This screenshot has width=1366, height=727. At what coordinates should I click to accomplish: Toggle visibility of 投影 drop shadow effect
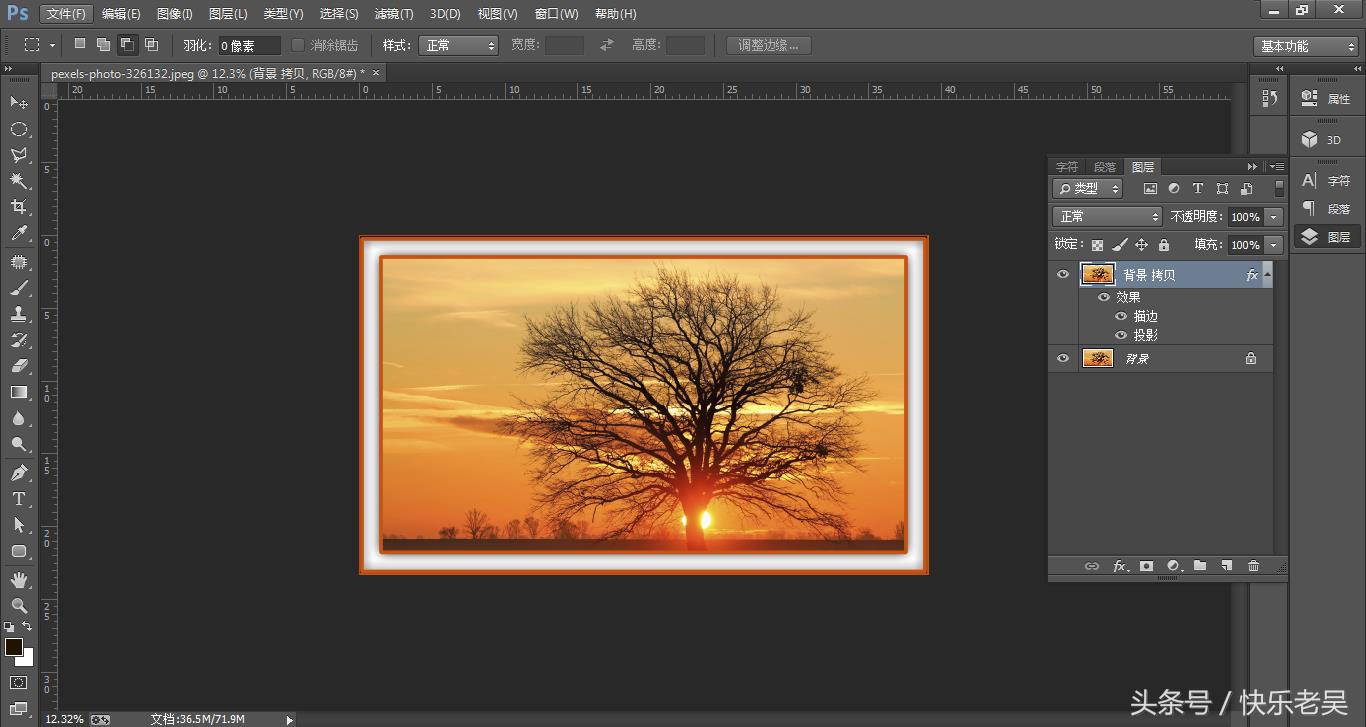click(x=1121, y=335)
